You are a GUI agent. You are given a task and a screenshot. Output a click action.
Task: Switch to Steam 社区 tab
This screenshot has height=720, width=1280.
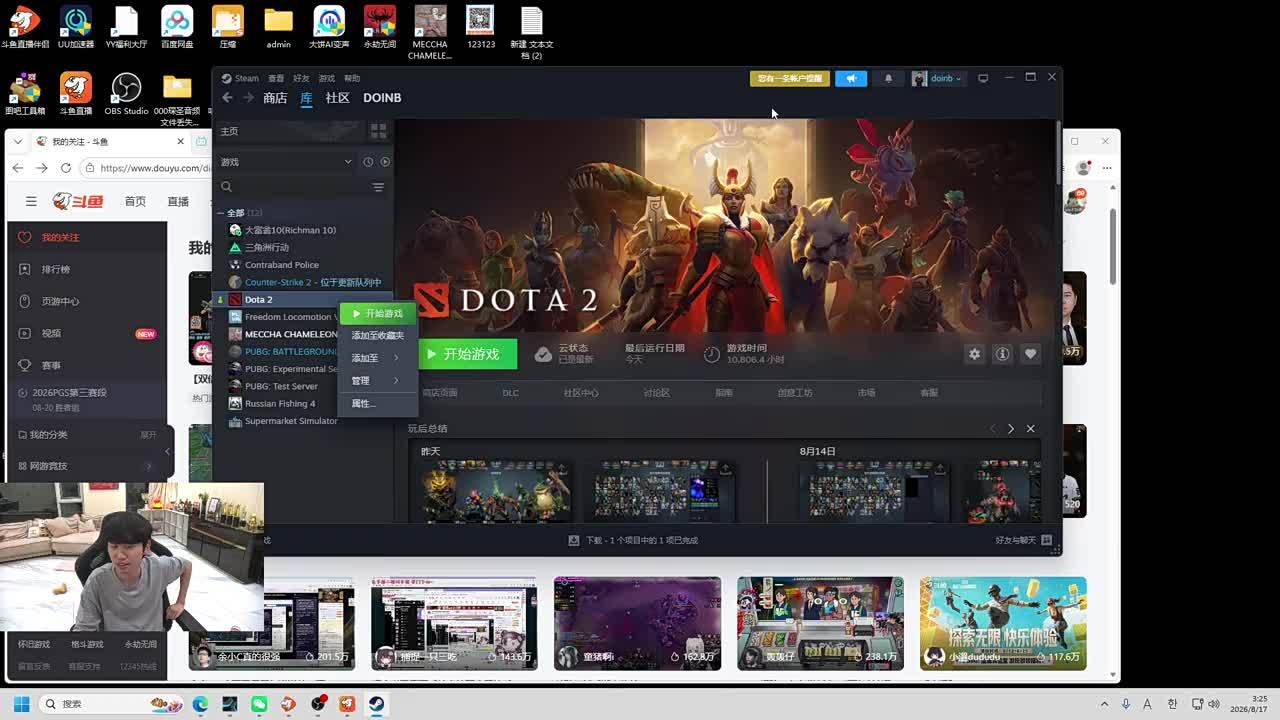tap(338, 98)
